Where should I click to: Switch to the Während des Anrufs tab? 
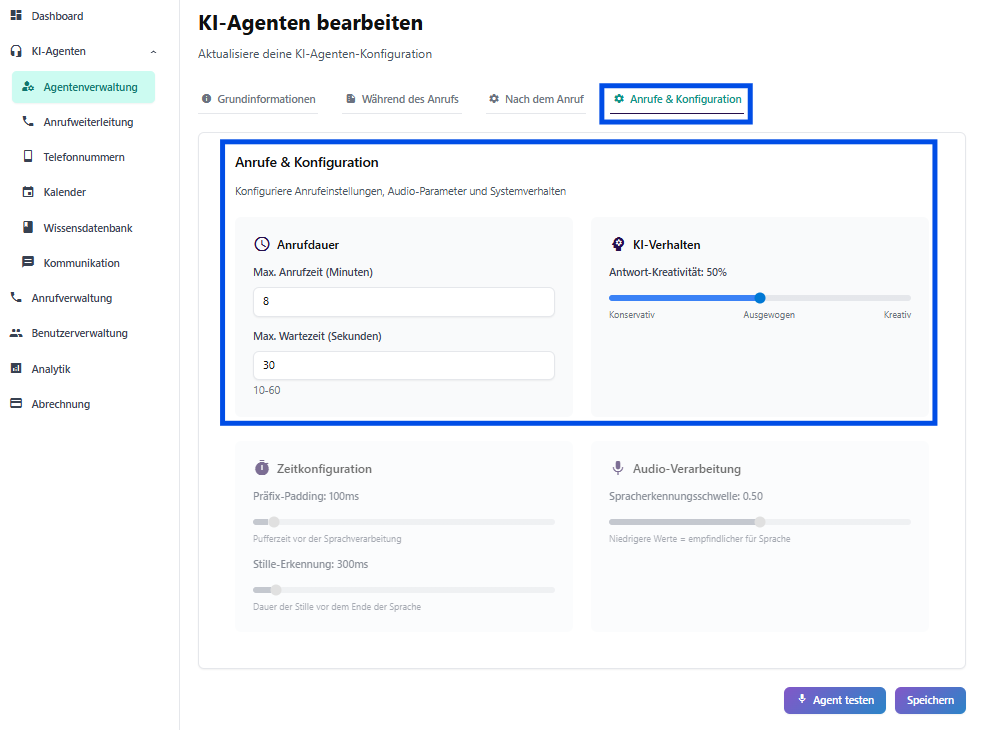(x=402, y=99)
